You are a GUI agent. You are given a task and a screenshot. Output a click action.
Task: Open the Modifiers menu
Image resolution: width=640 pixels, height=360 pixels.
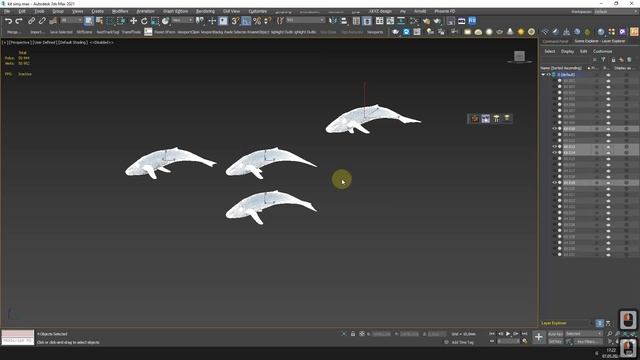120,11
